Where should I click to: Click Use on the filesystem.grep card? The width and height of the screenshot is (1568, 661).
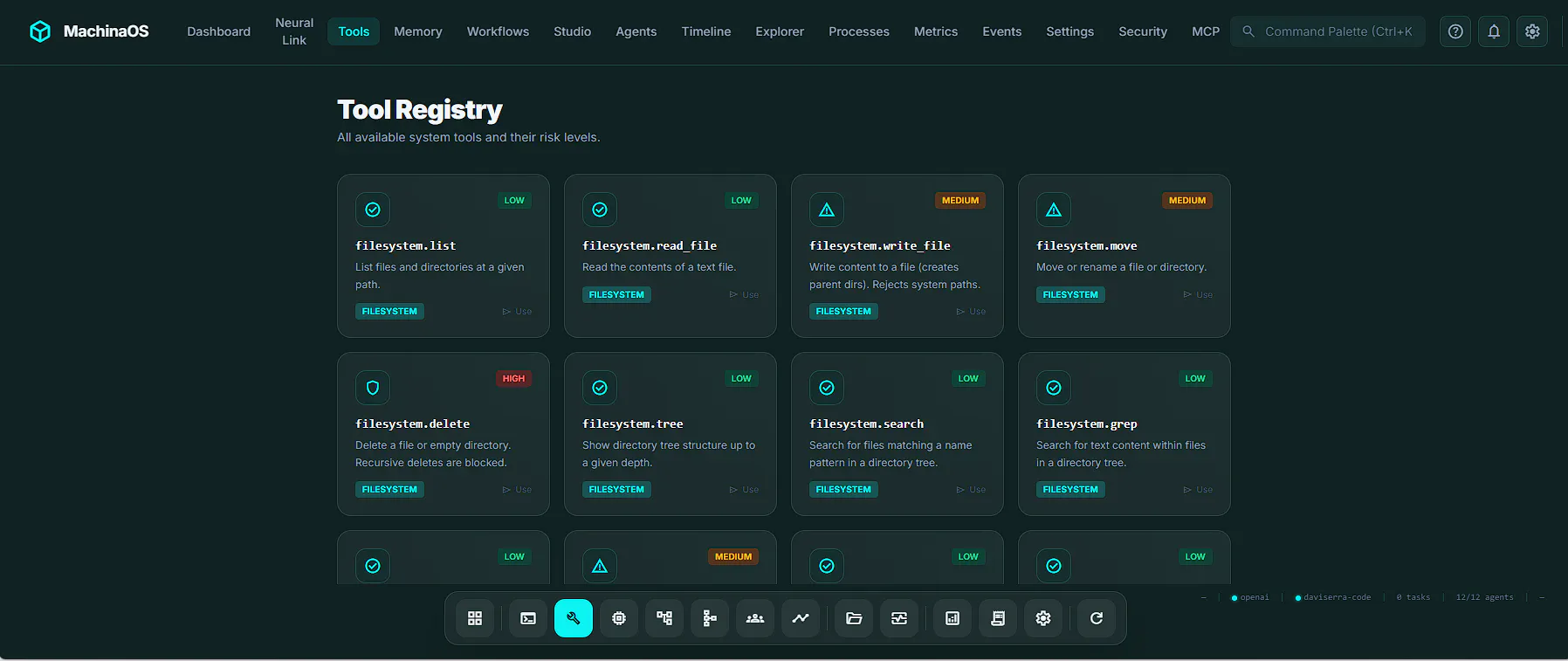click(x=1198, y=490)
